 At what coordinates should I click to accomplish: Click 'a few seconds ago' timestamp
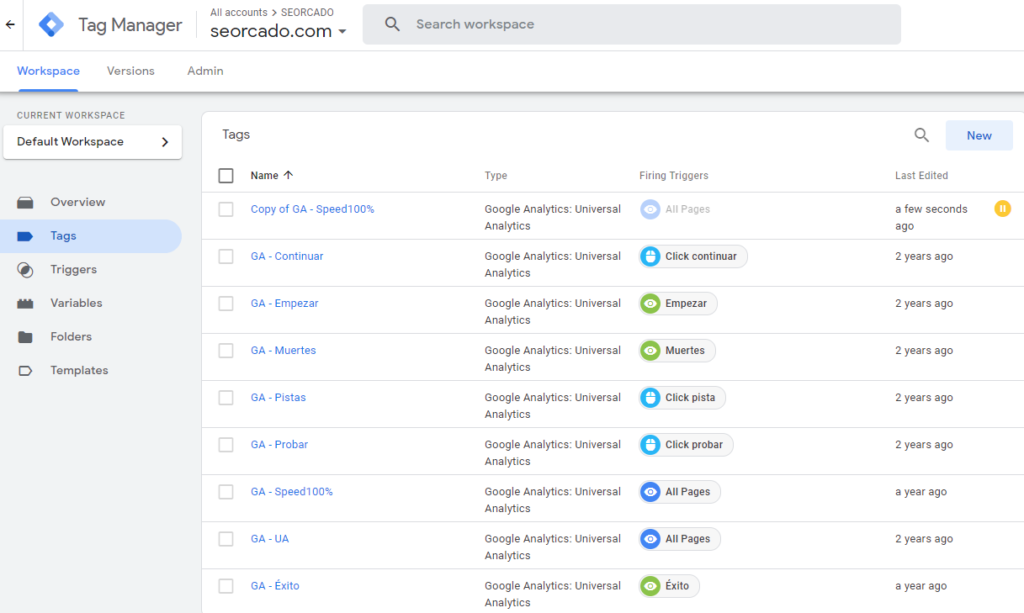pyautogui.click(x=931, y=217)
